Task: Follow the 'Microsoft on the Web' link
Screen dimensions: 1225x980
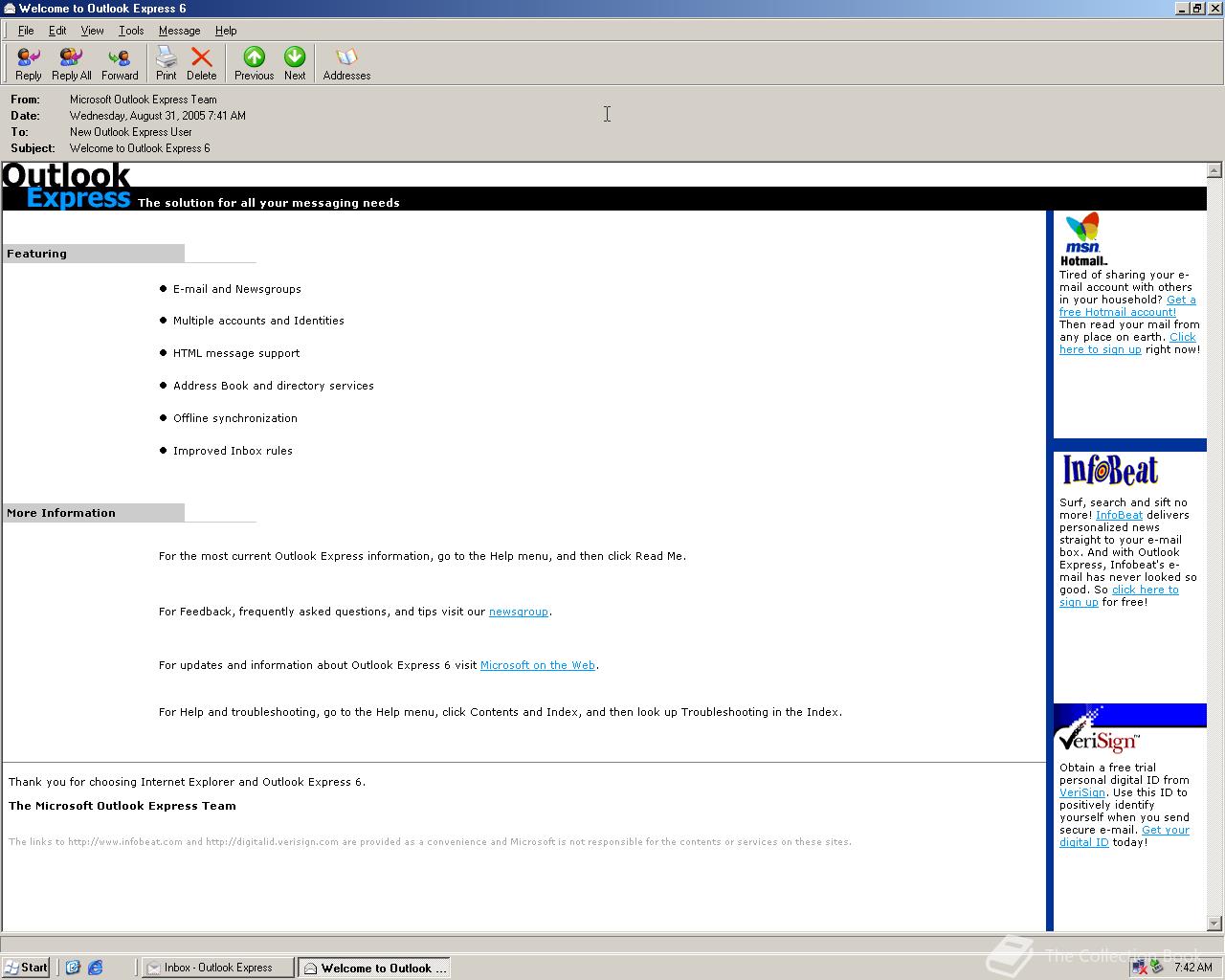Action: (538, 665)
